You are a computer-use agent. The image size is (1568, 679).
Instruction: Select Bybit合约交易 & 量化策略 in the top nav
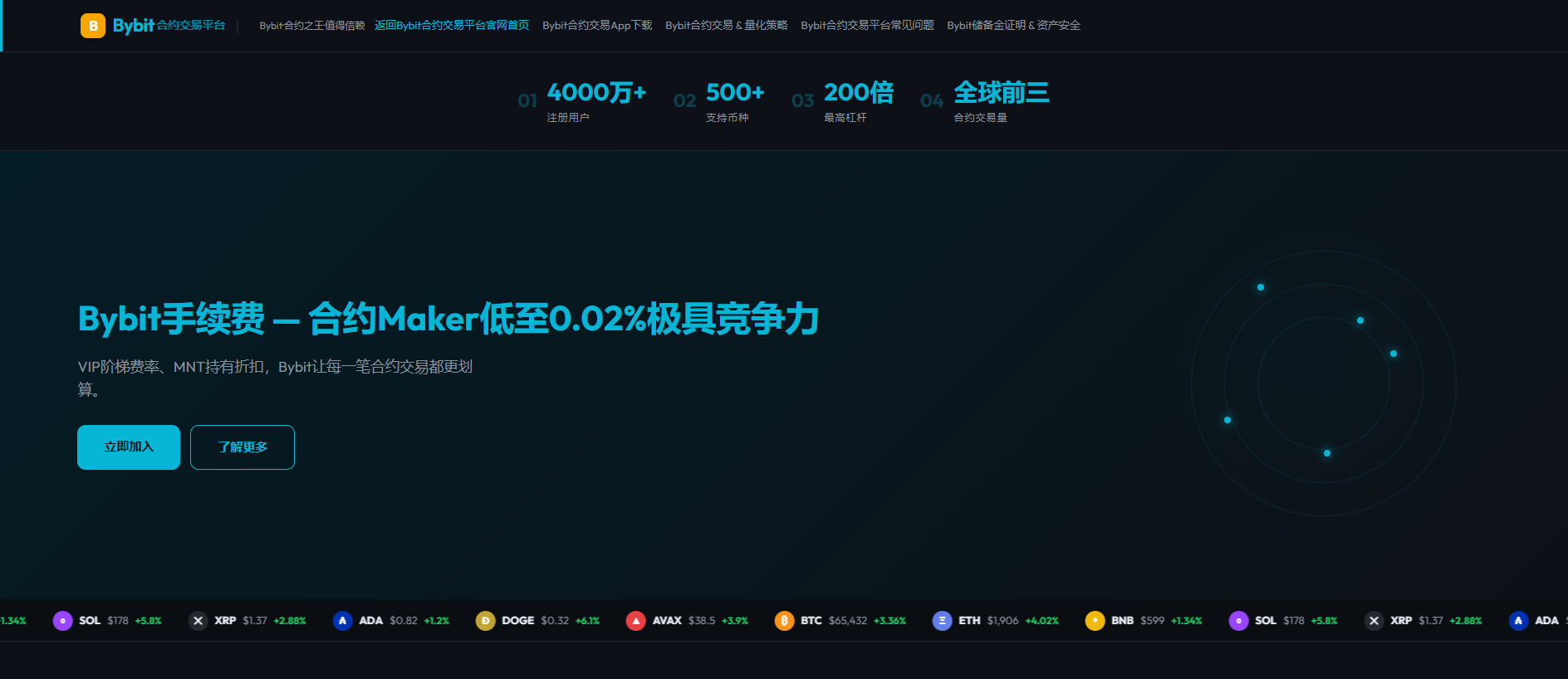(x=726, y=26)
